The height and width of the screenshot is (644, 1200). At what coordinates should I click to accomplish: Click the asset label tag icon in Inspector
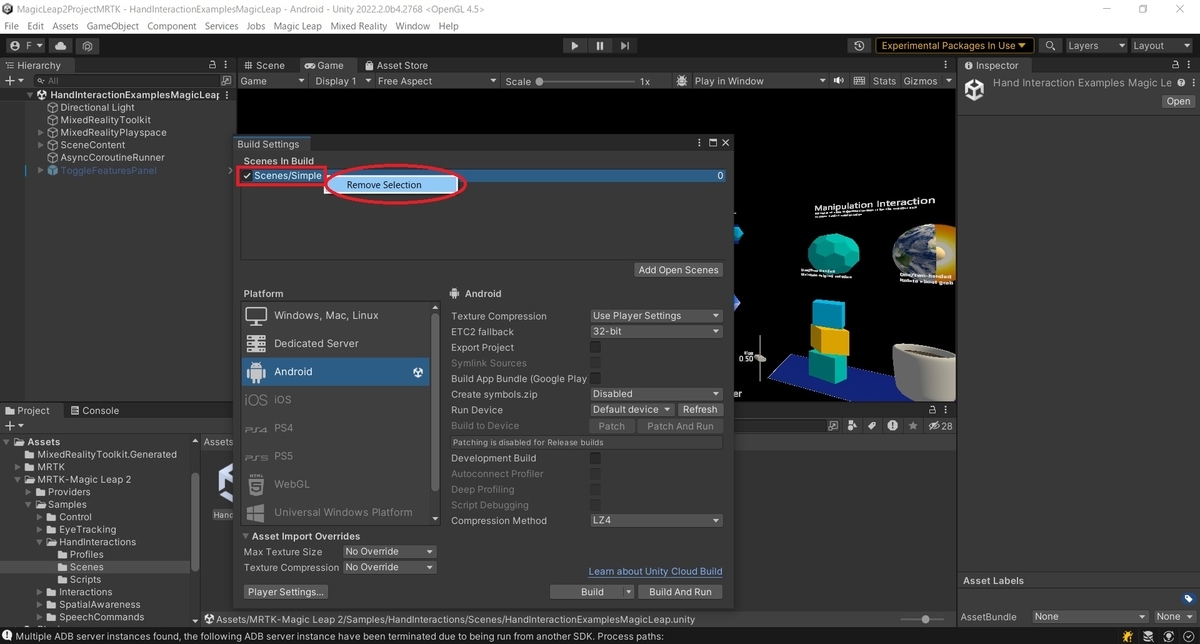[x=1188, y=599]
